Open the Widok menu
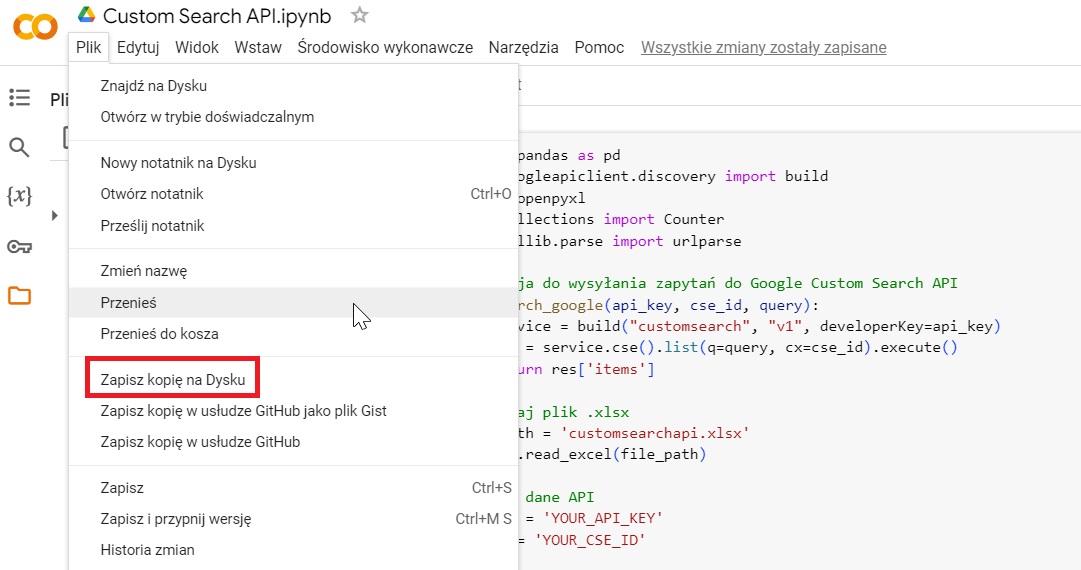Image resolution: width=1081 pixels, height=570 pixels. [196, 48]
